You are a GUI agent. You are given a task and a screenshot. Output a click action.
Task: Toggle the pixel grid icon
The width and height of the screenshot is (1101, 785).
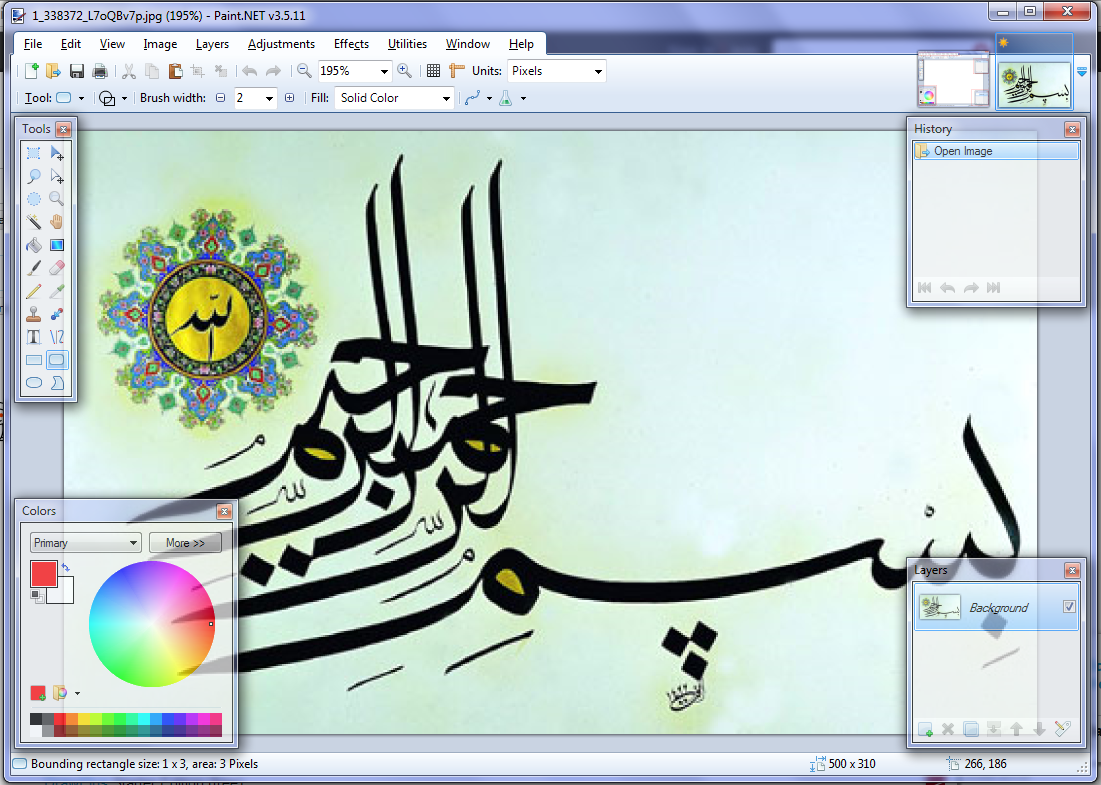coord(433,71)
